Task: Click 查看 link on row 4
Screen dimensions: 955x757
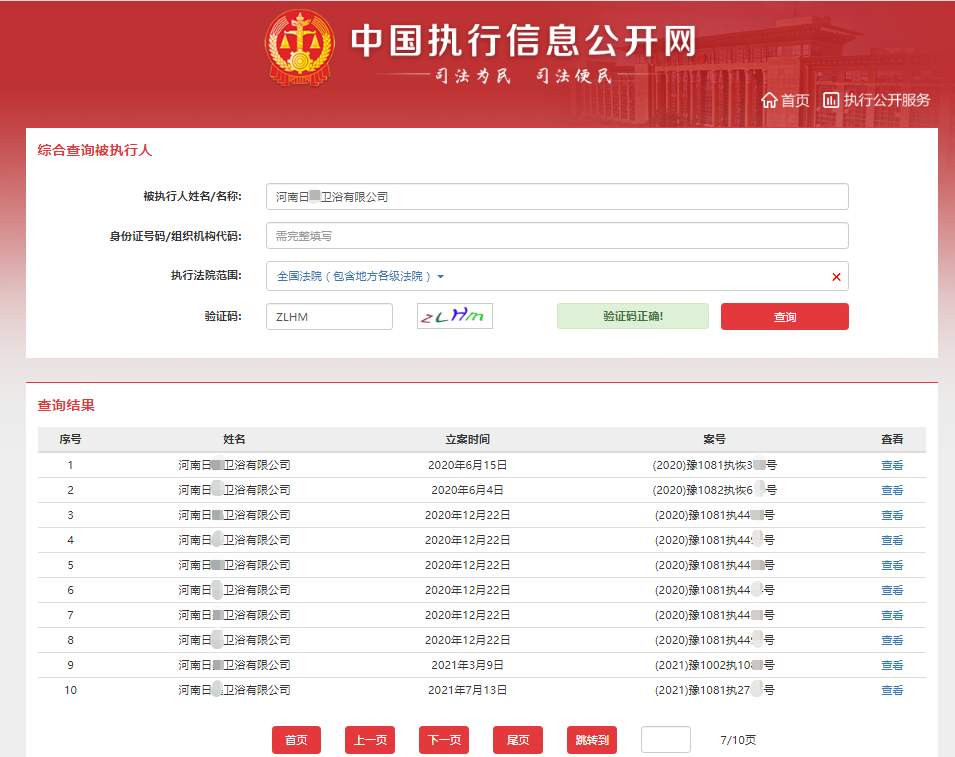Action: [x=891, y=540]
